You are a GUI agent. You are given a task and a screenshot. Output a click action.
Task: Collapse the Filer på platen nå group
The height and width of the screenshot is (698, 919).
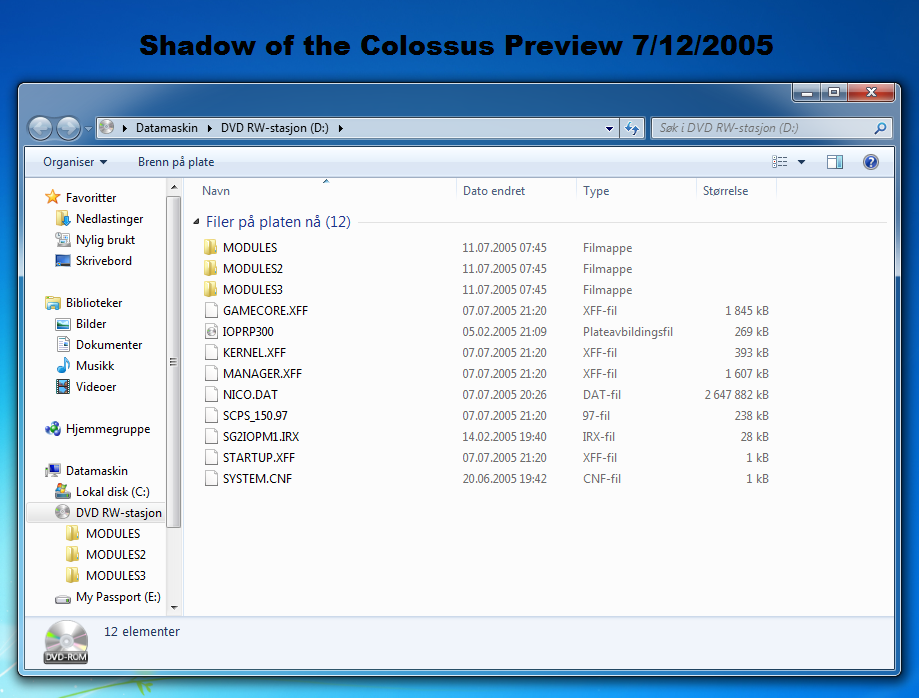click(196, 222)
